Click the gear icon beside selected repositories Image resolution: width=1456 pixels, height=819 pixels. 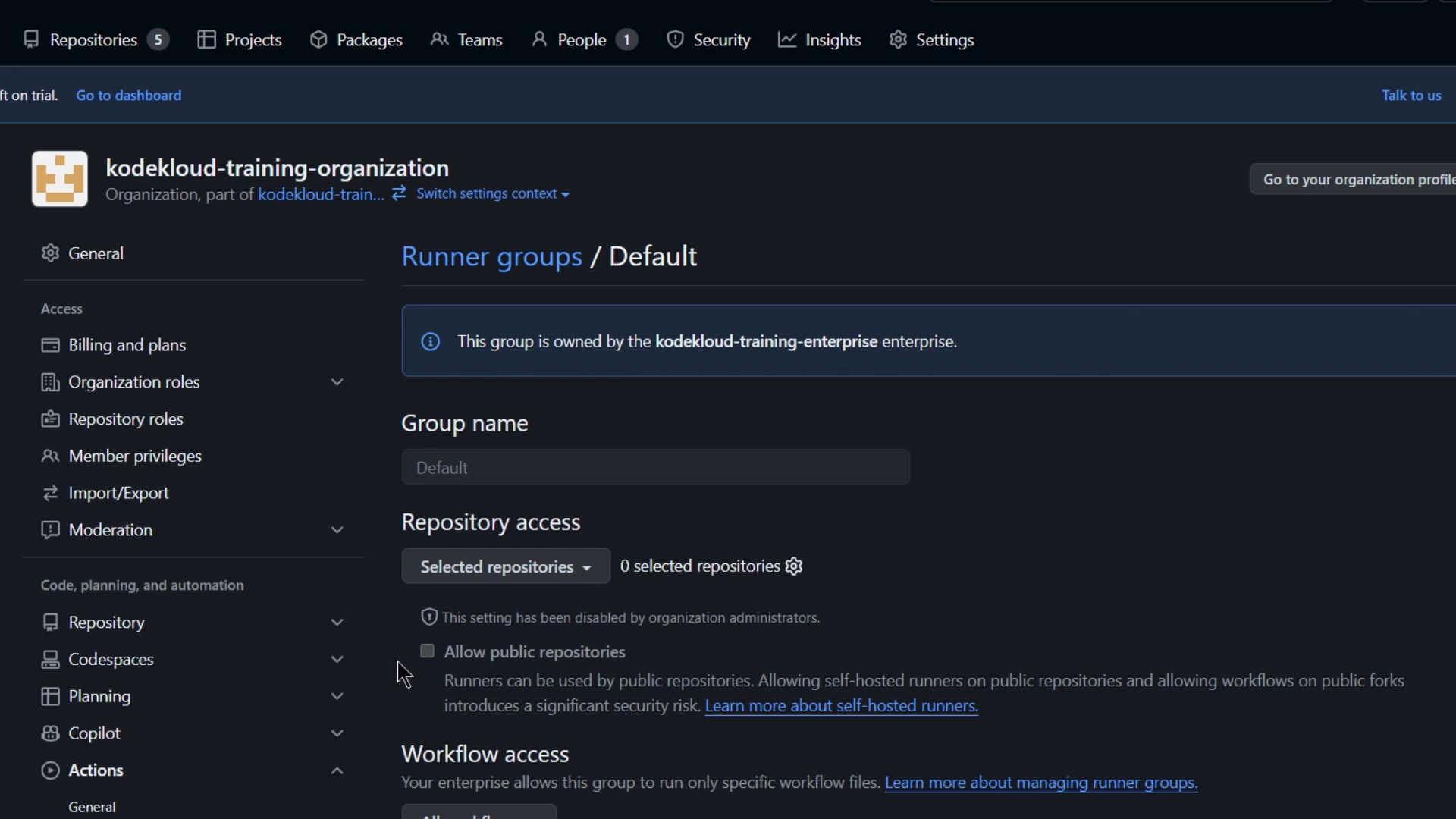[794, 566]
